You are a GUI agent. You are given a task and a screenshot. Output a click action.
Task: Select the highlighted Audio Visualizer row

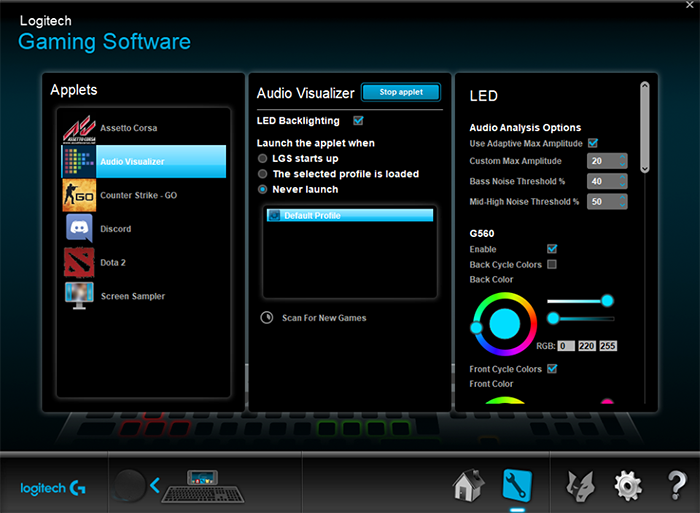coord(144,162)
